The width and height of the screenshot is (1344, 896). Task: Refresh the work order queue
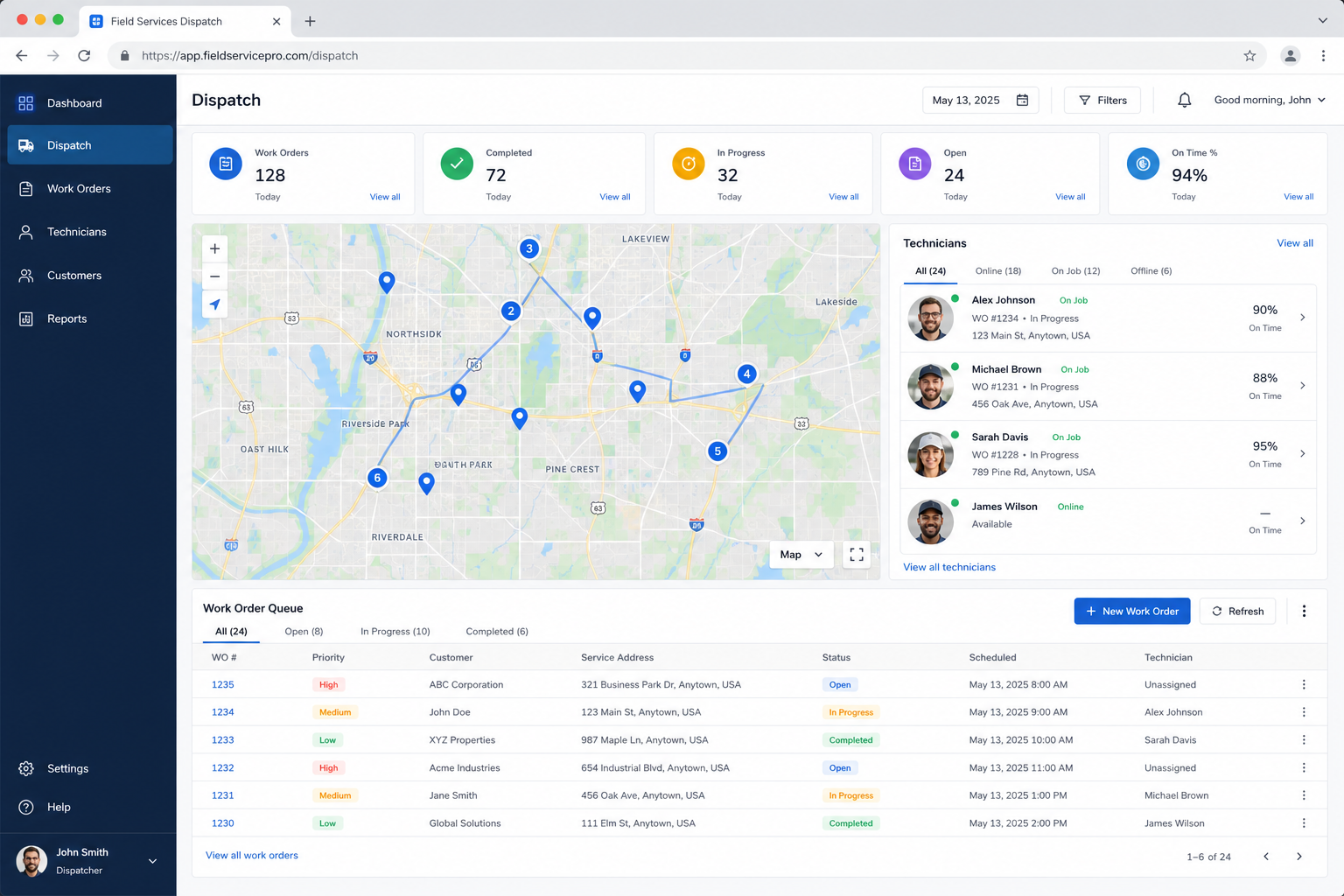(1237, 612)
